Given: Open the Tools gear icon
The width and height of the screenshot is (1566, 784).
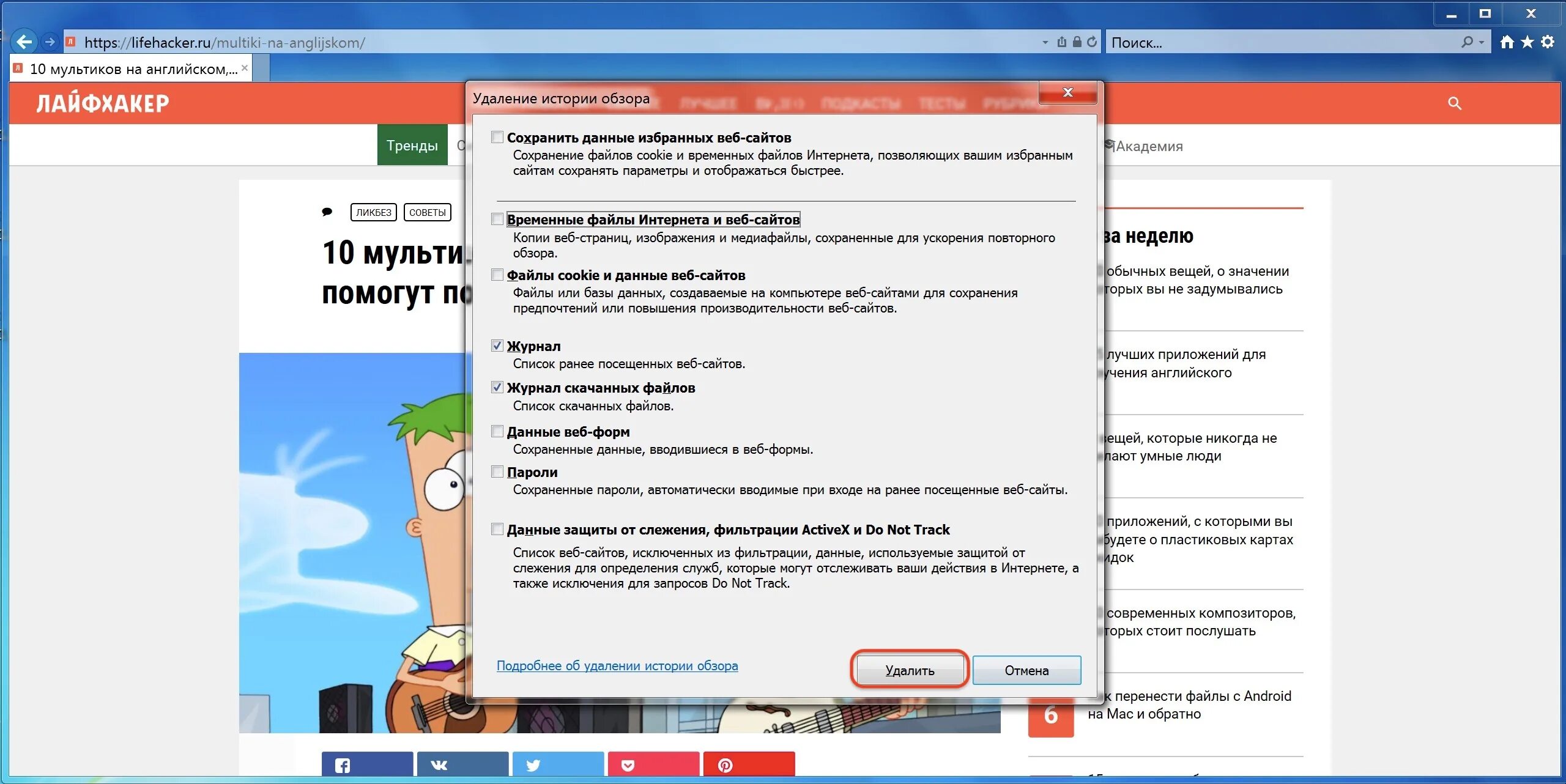Looking at the screenshot, I should coord(1548,42).
